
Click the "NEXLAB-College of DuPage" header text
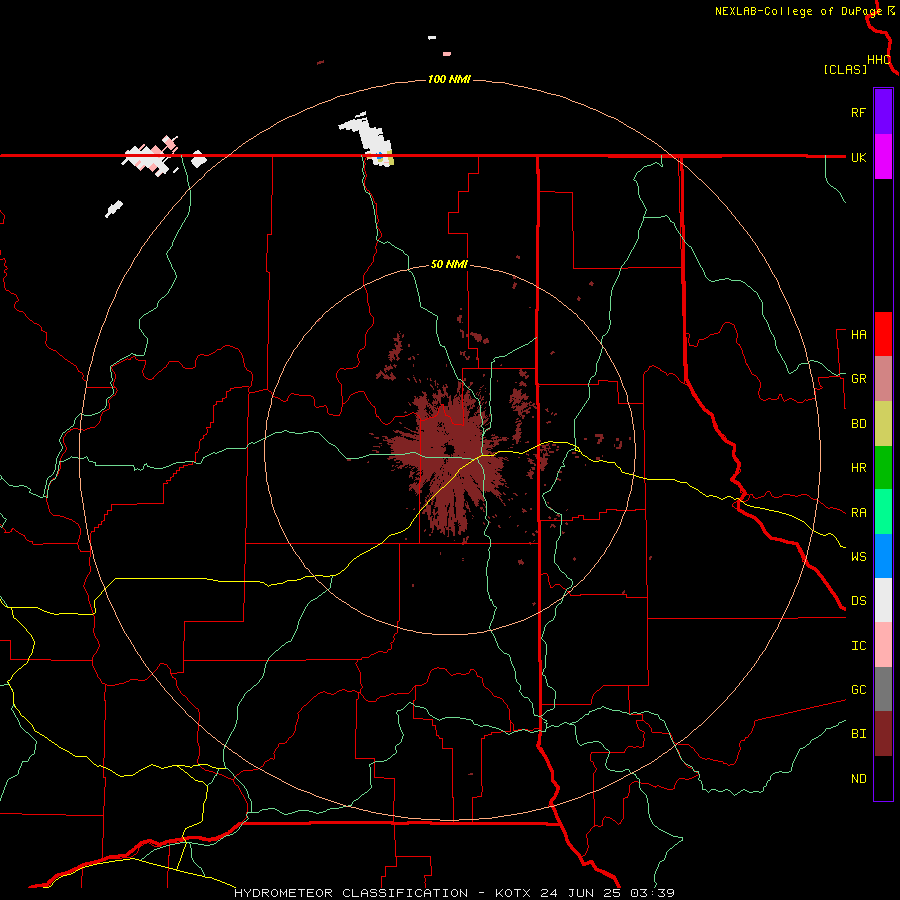click(799, 11)
